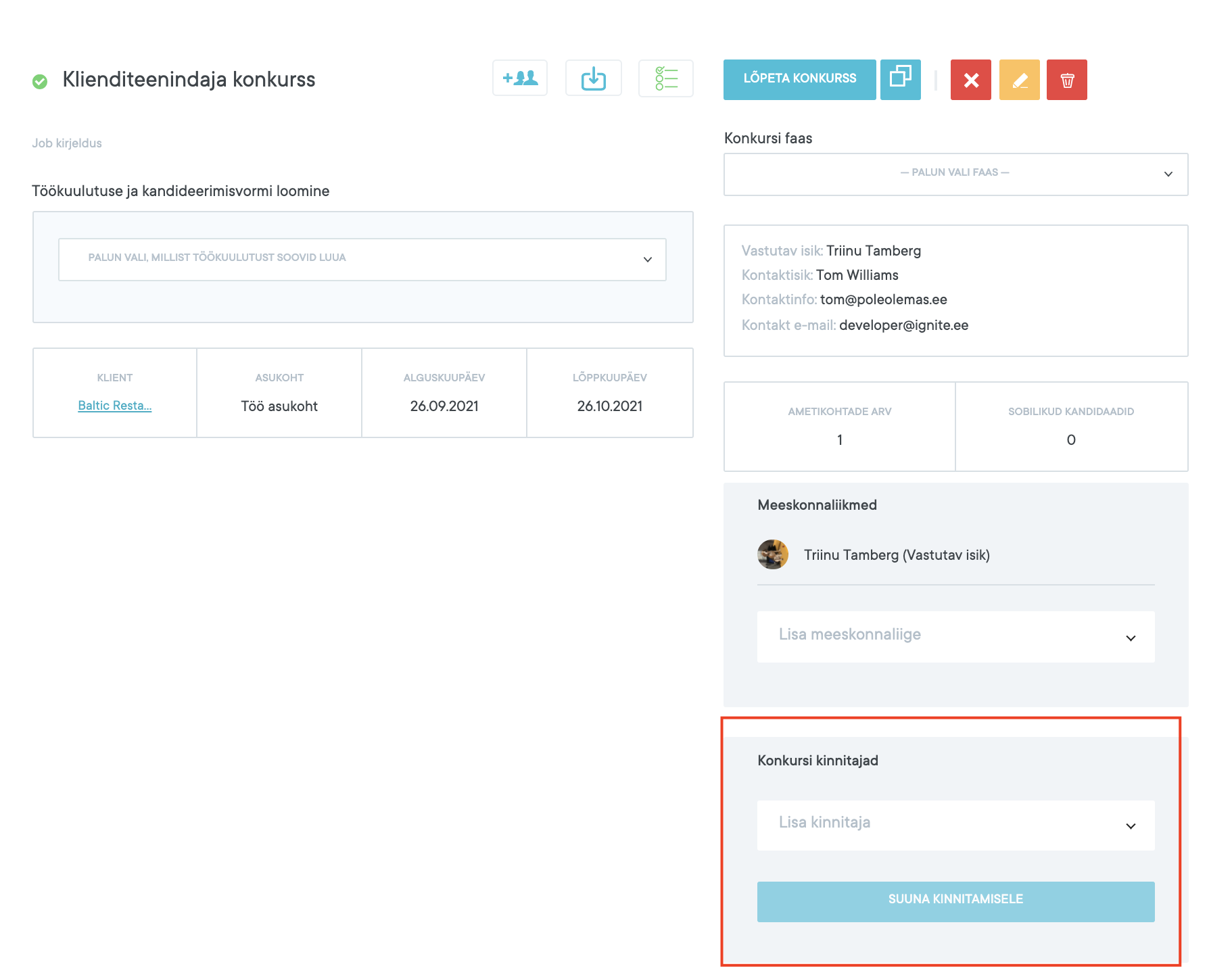Open the Baltic Resta... client link
This screenshot has height=979, width=1232.
coord(114,406)
